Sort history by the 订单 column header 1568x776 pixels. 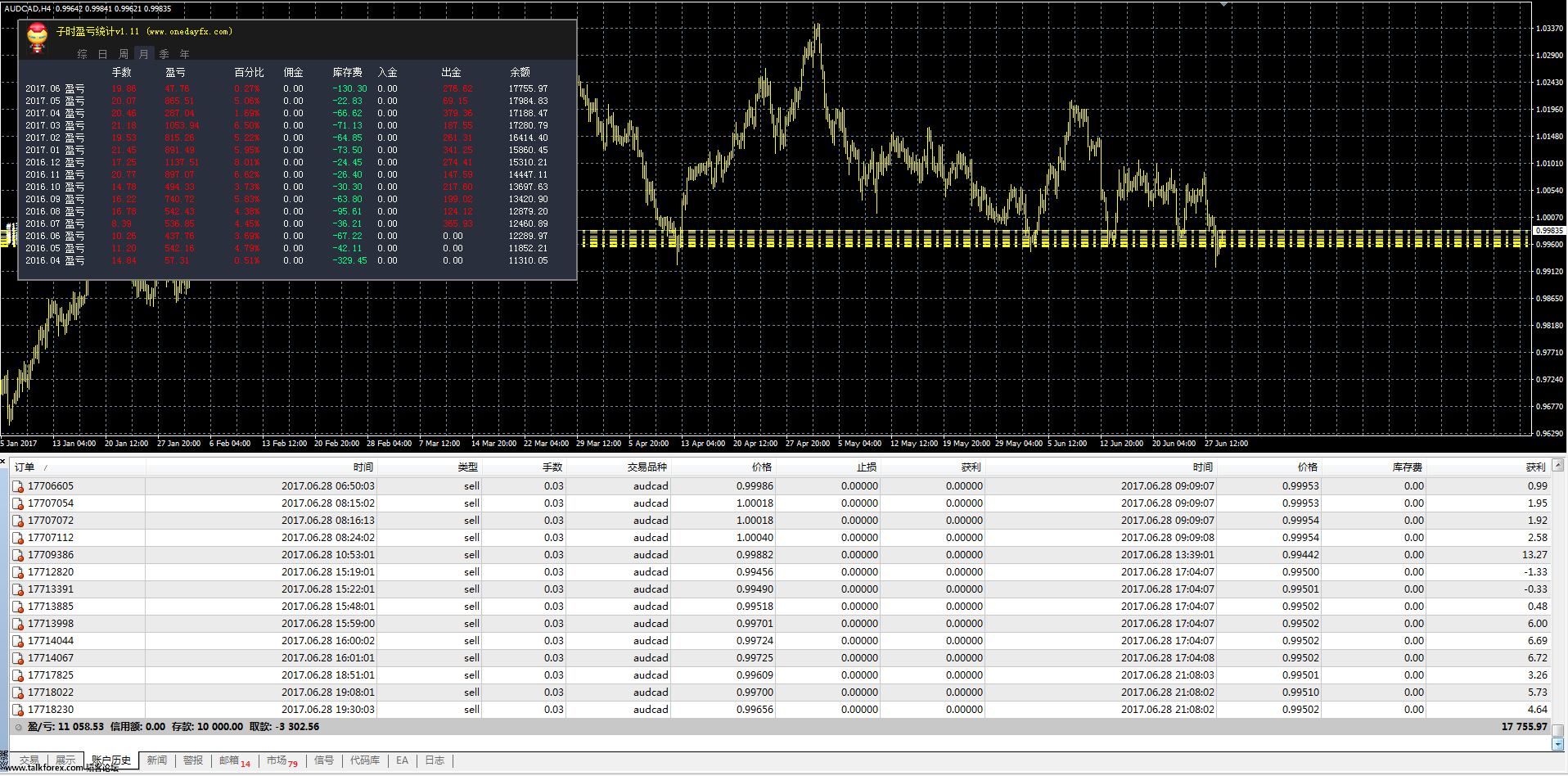coord(78,467)
